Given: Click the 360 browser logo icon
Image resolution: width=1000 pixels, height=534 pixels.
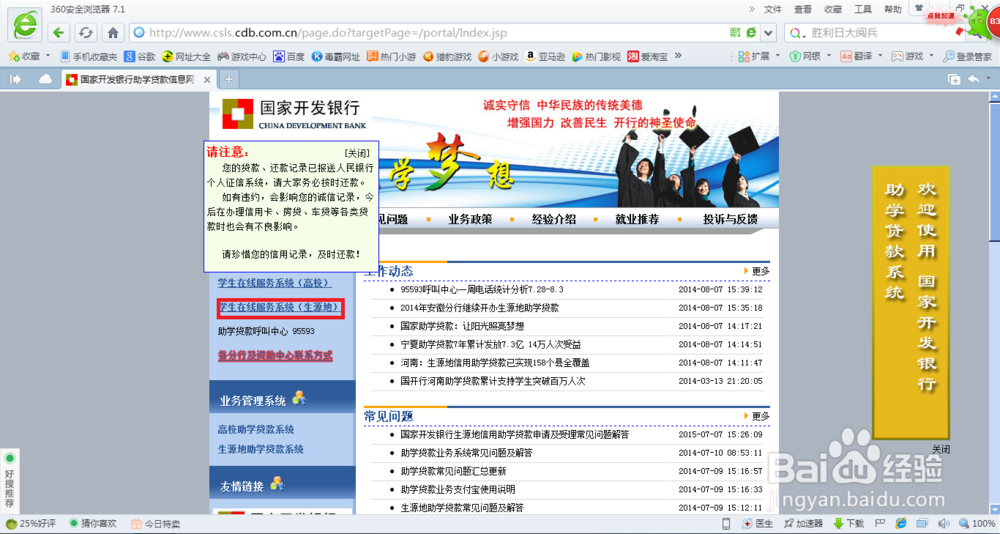Looking at the screenshot, I should point(24,25).
